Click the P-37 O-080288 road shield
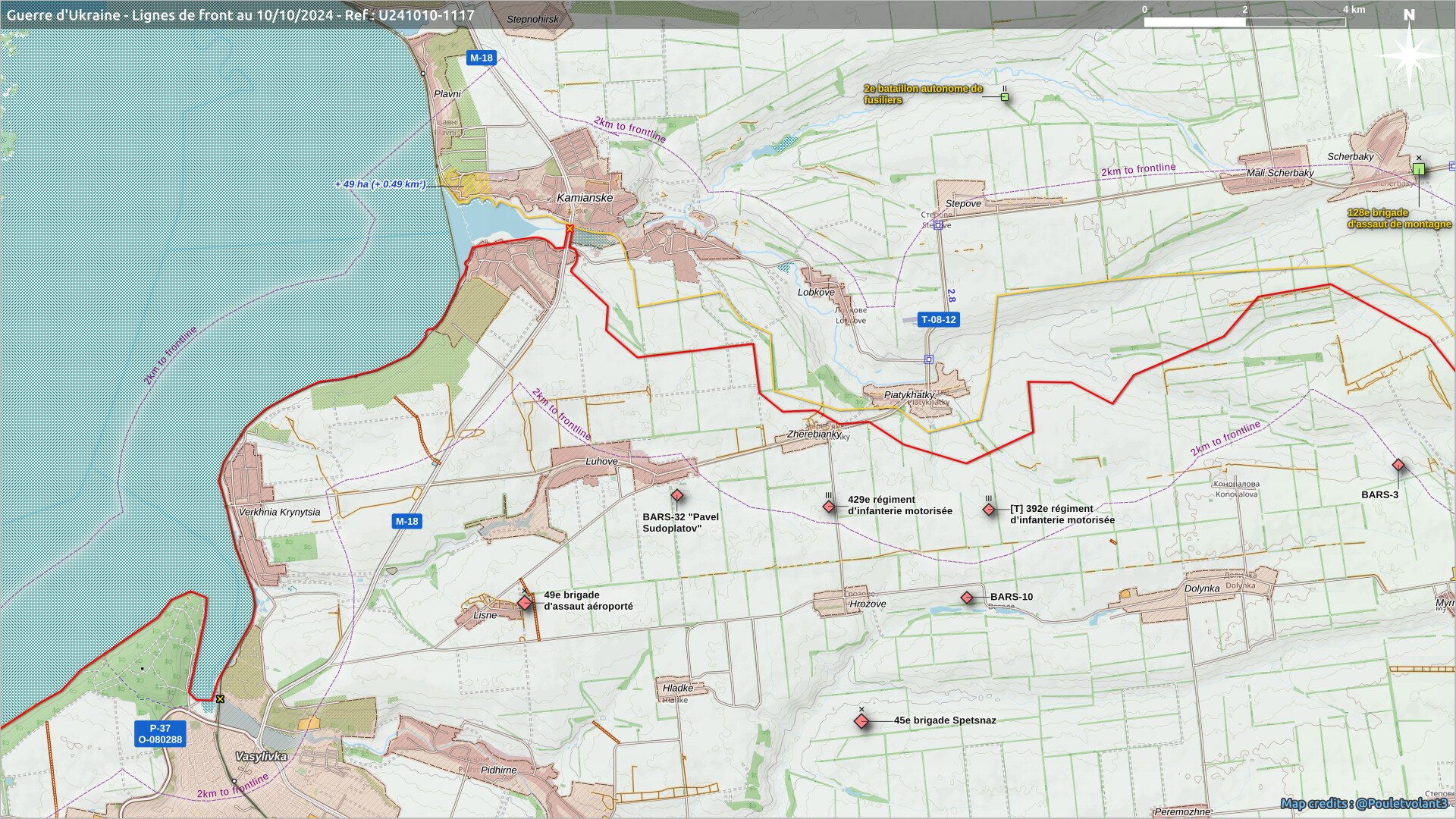Viewport: 1456px width, 819px height. 160,734
